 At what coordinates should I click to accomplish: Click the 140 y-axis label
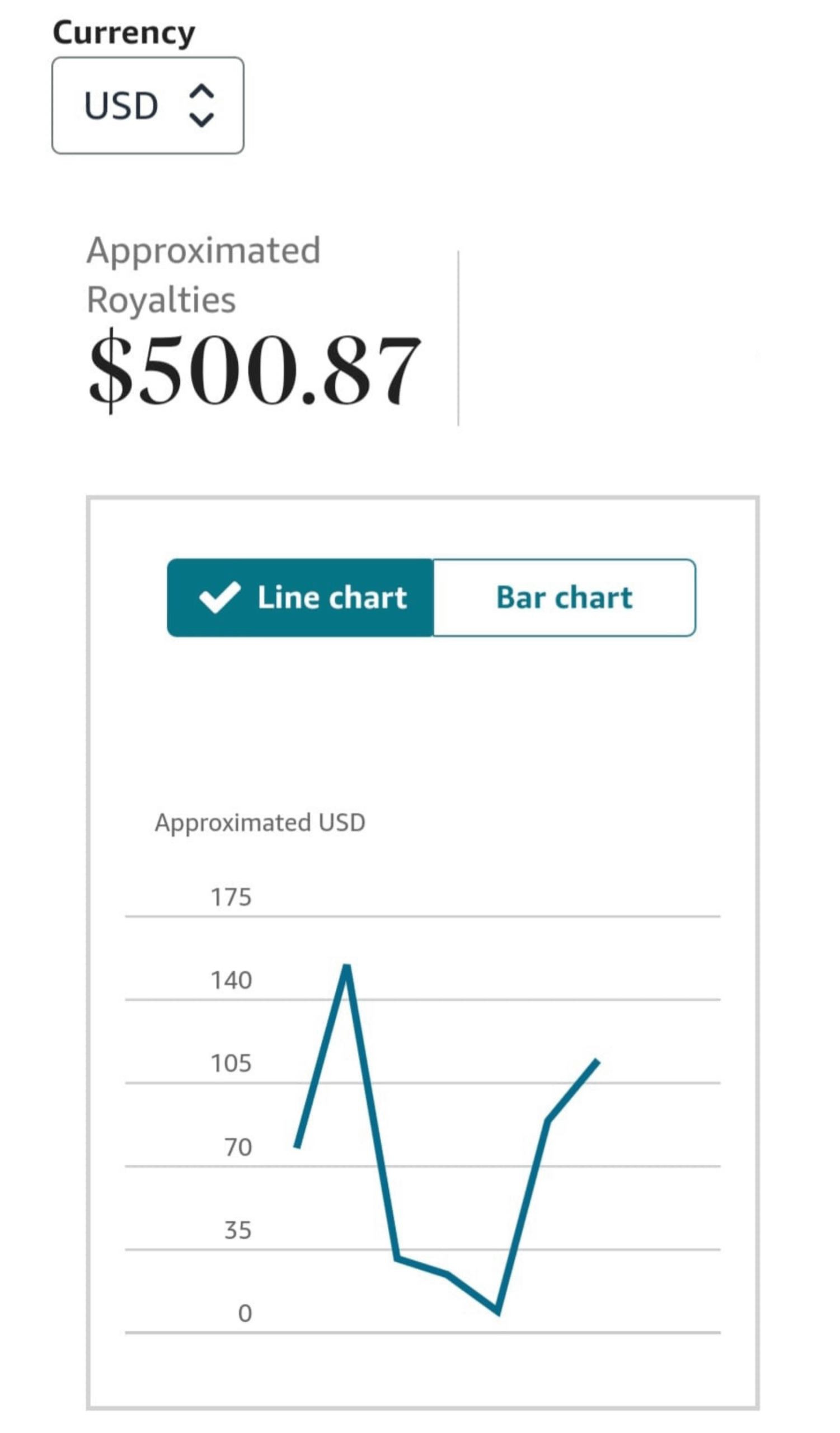tap(231, 981)
